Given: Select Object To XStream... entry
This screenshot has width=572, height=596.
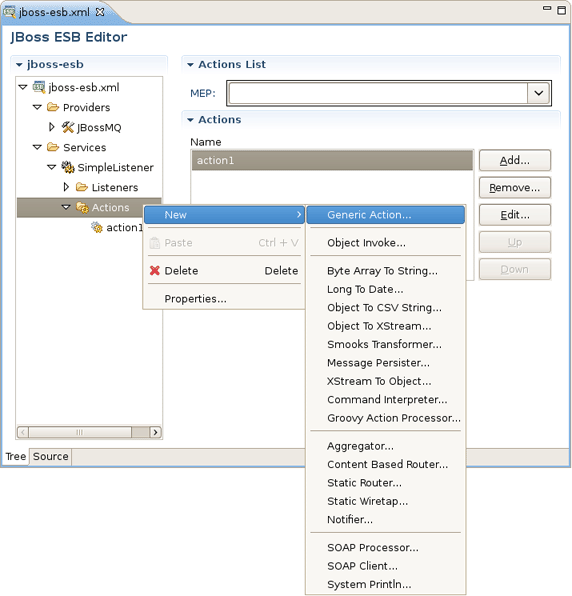Looking at the screenshot, I should pos(385,326).
